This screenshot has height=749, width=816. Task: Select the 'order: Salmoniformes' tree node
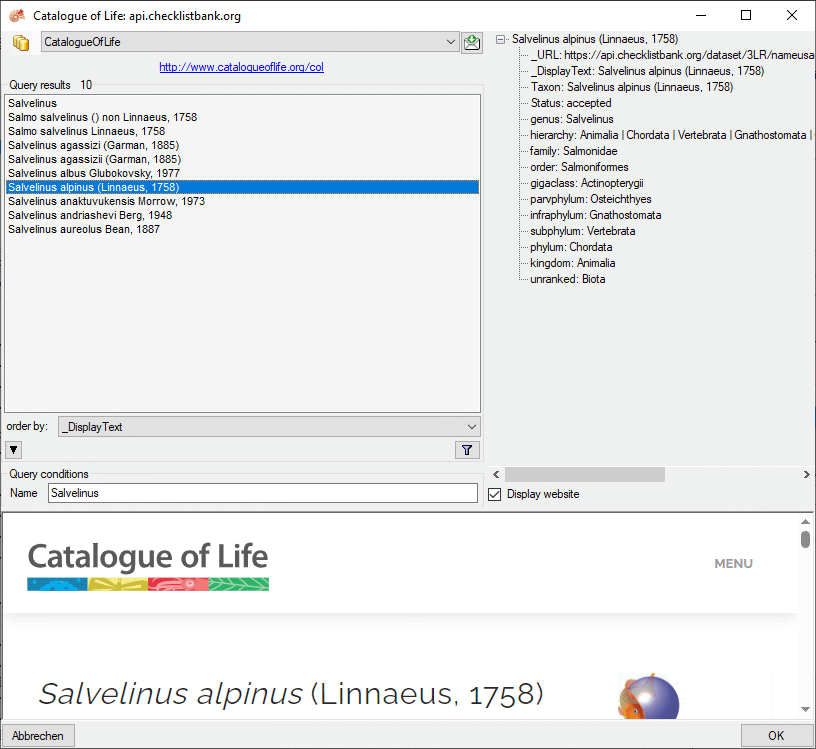(579, 167)
